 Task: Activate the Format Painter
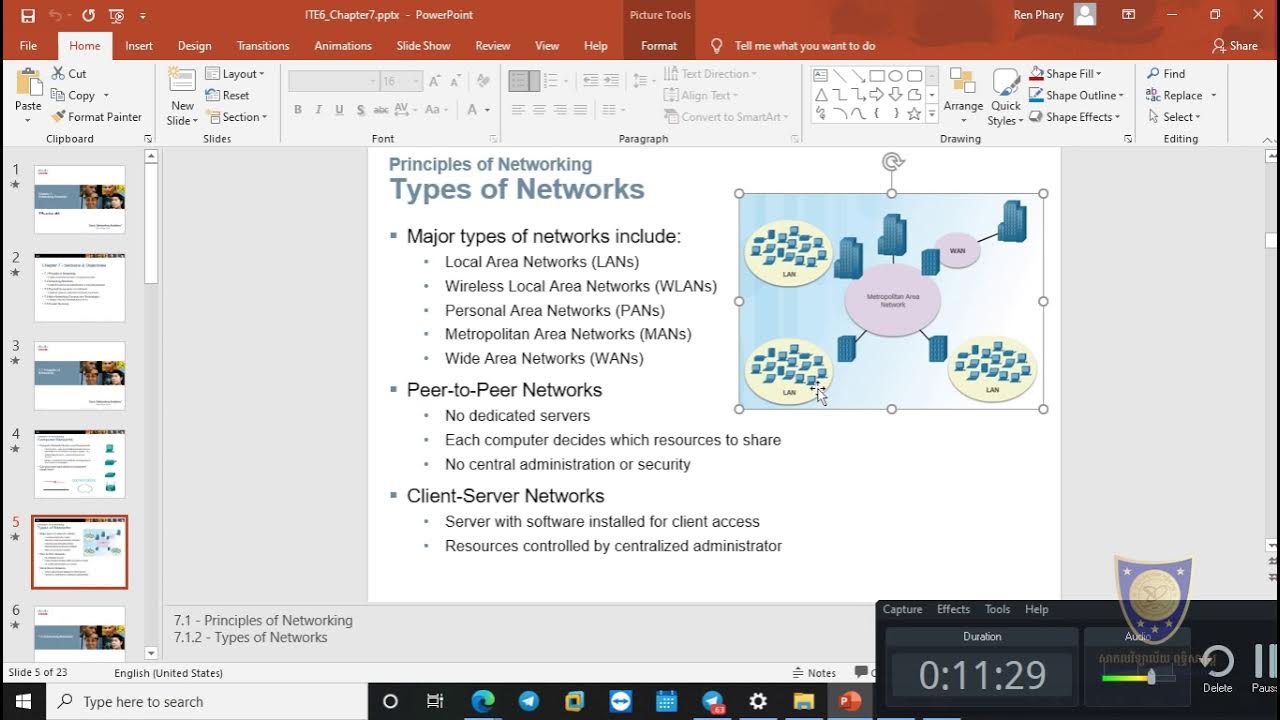tap(96, 117)
